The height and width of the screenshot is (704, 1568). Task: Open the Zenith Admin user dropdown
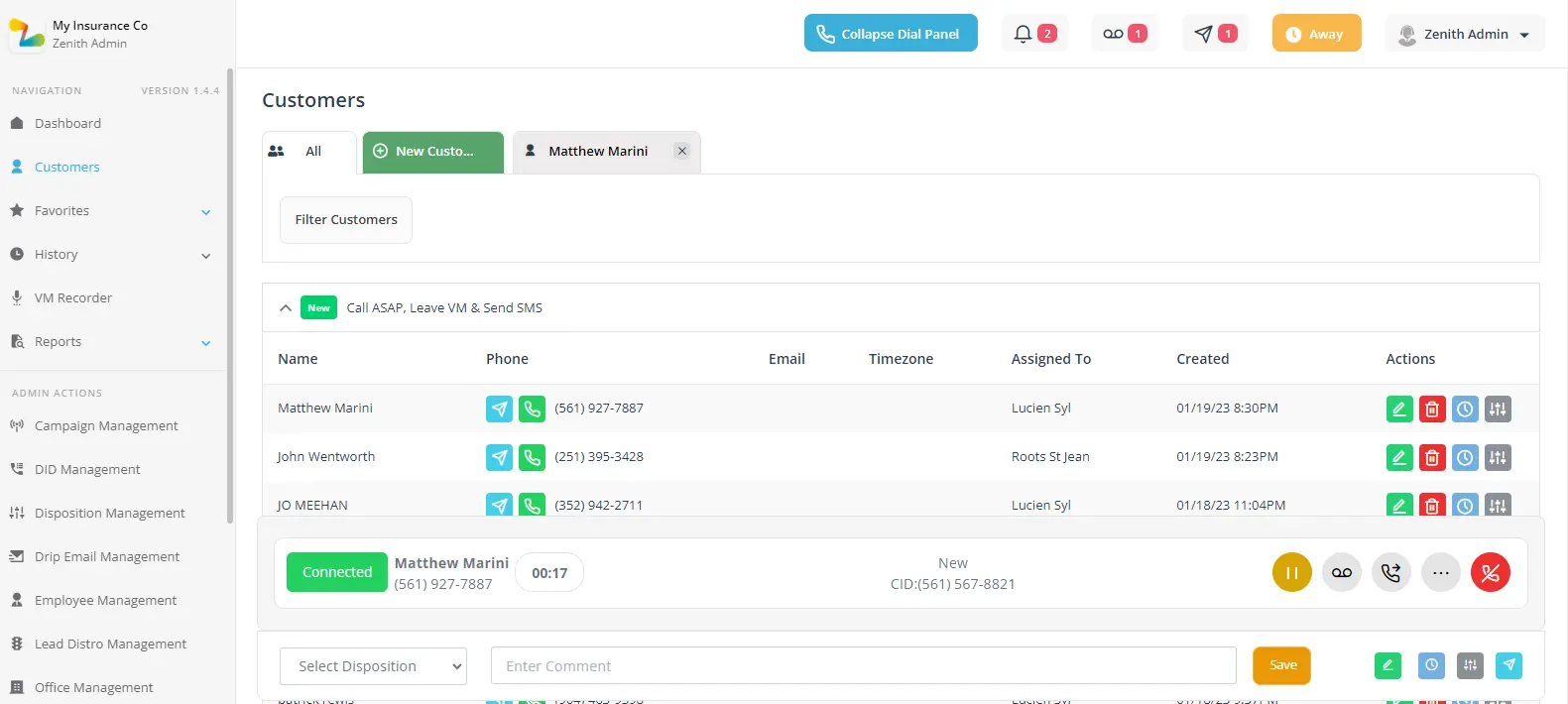pyautogui.click(x=1464, y=34)
